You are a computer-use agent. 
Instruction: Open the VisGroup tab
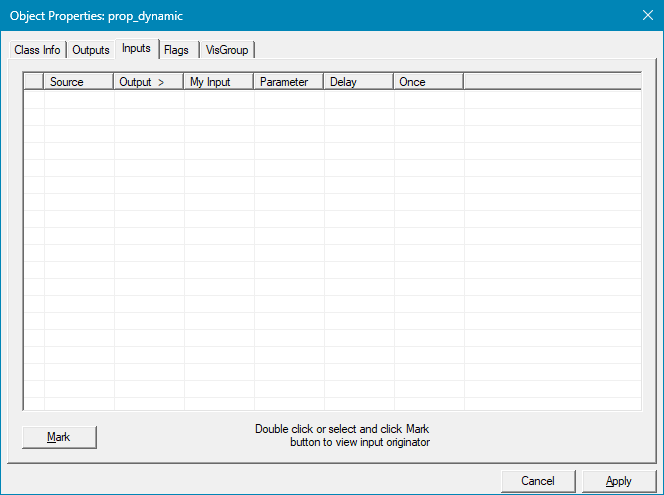click(x=227, y=50)
